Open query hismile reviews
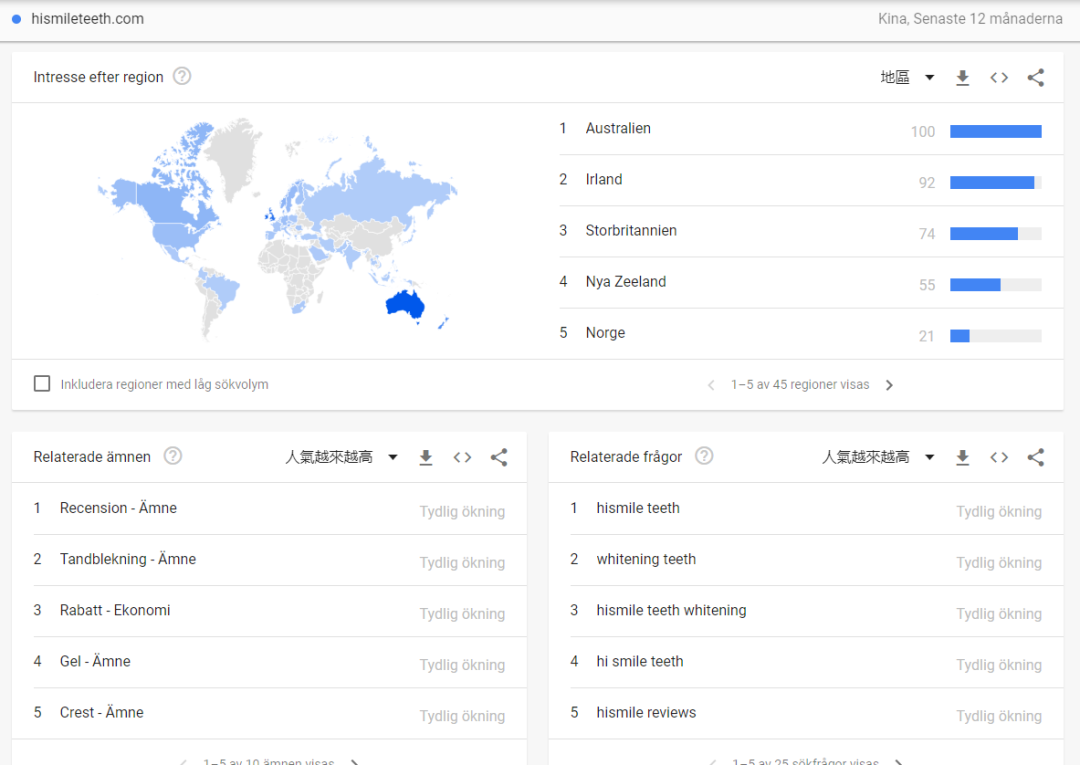This screenshot has height=765, width=1080. point(646,712)
